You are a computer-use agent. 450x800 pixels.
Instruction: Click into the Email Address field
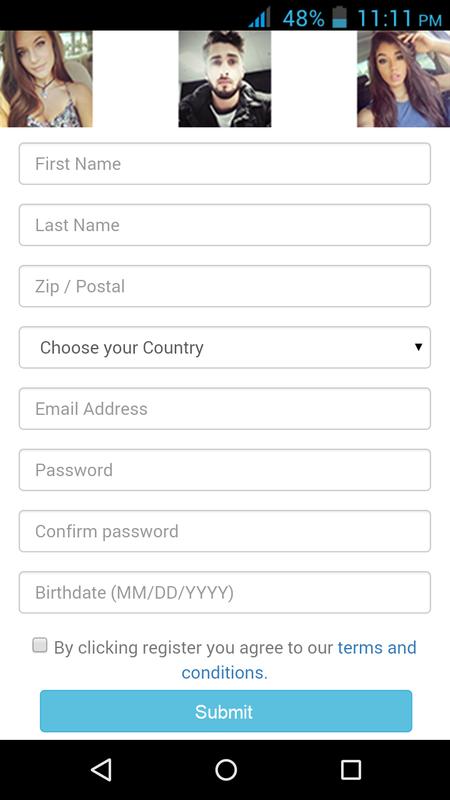225,409
